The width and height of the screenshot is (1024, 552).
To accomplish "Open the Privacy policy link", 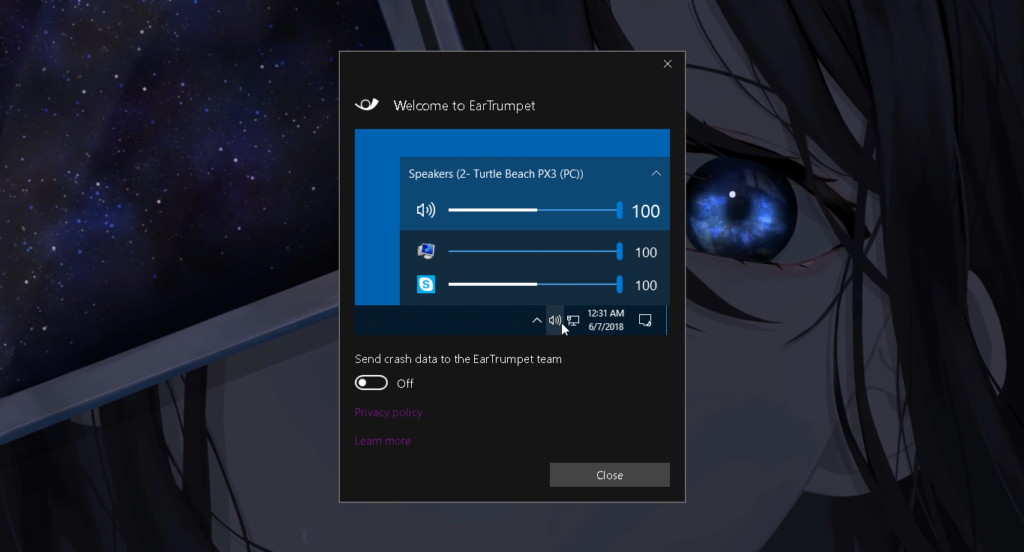I will pos(388,412).
